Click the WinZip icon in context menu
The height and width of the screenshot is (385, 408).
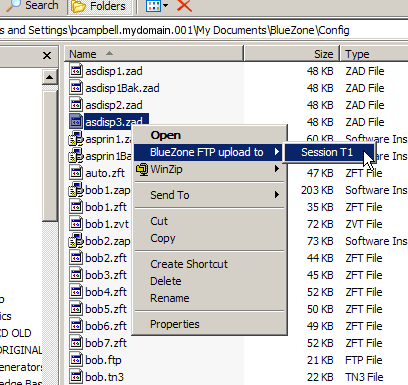(x=142, y=169)
